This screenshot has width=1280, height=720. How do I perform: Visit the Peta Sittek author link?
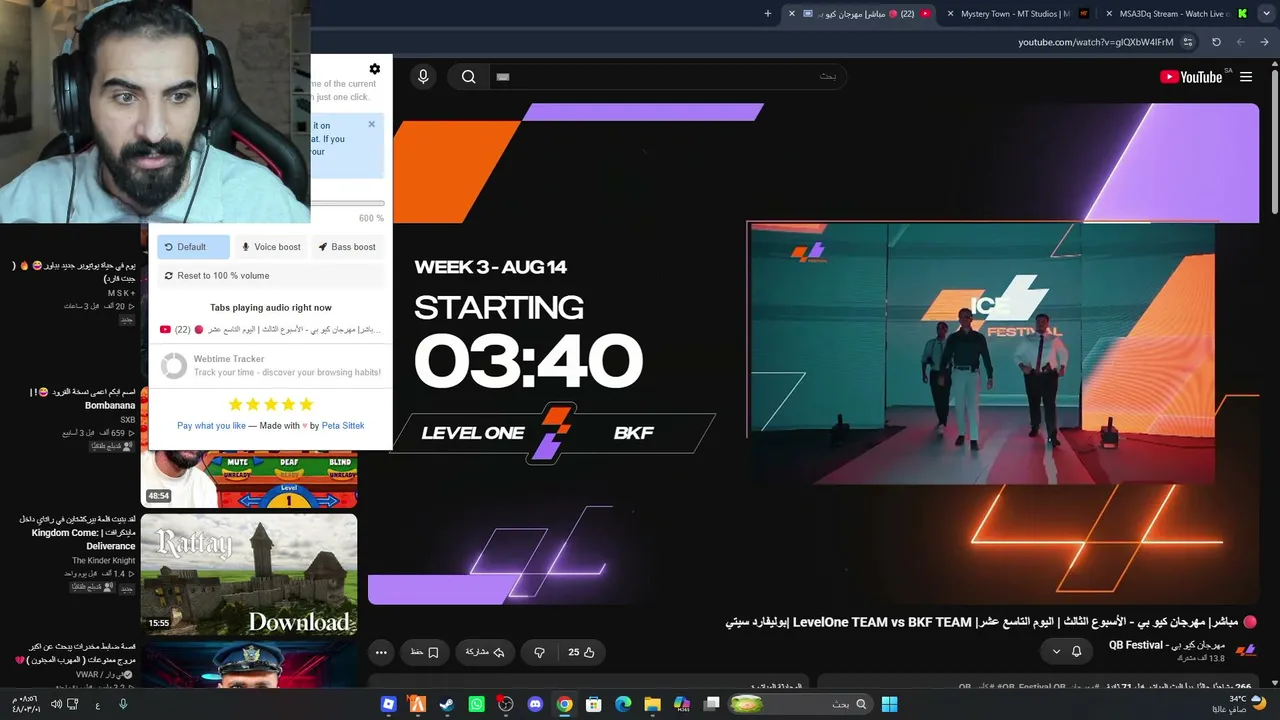pos(343,426)
